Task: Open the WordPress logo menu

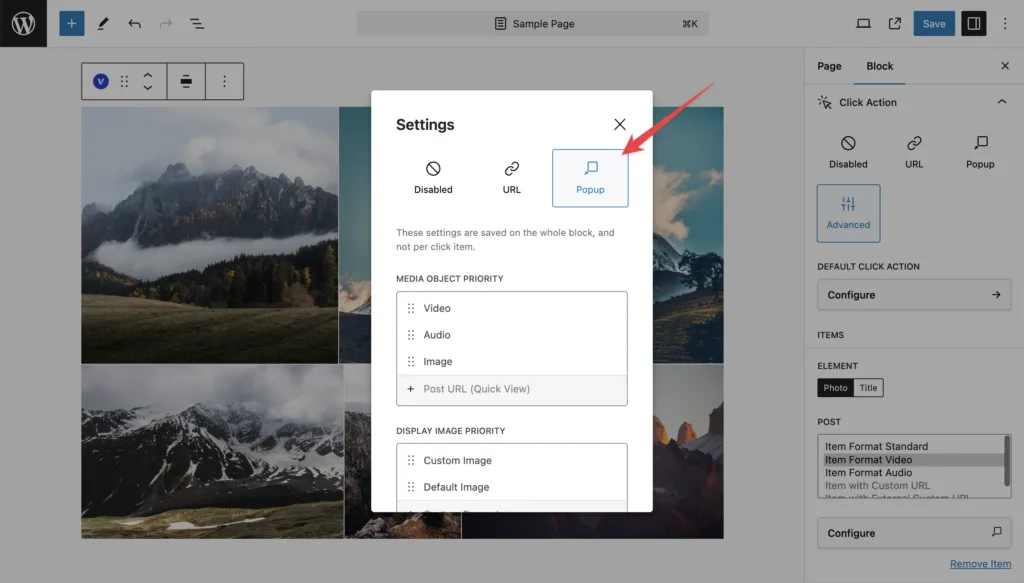Action: (x=24, y=24)
